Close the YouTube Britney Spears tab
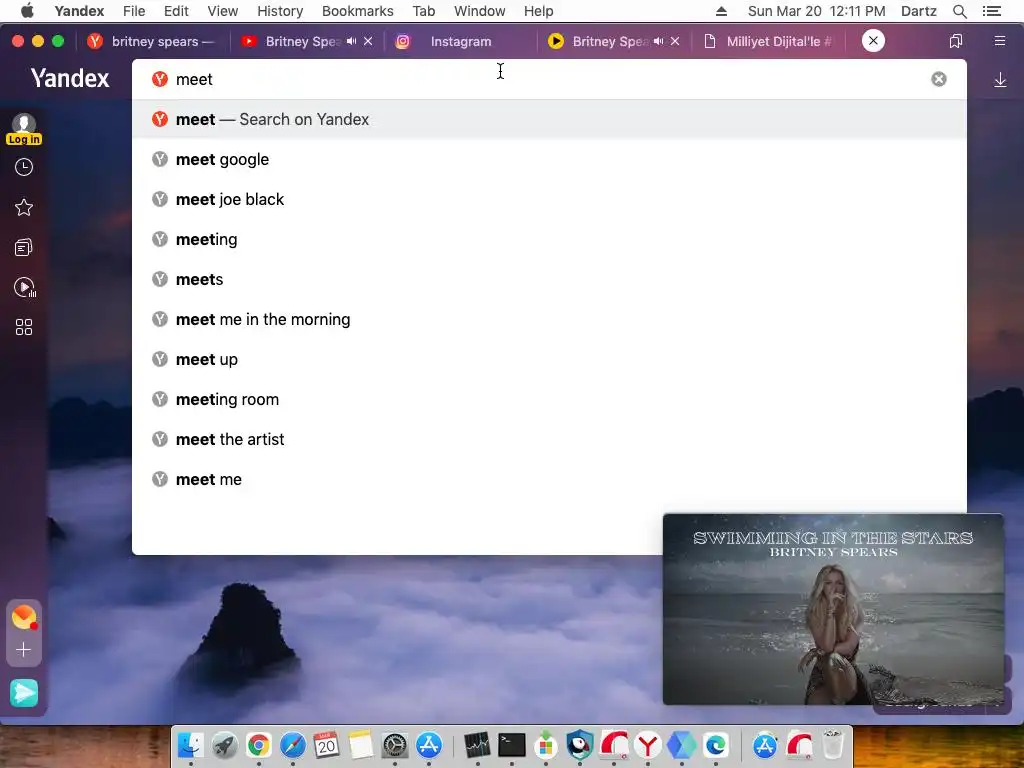Screen dimensions: 1024x768 368,41
